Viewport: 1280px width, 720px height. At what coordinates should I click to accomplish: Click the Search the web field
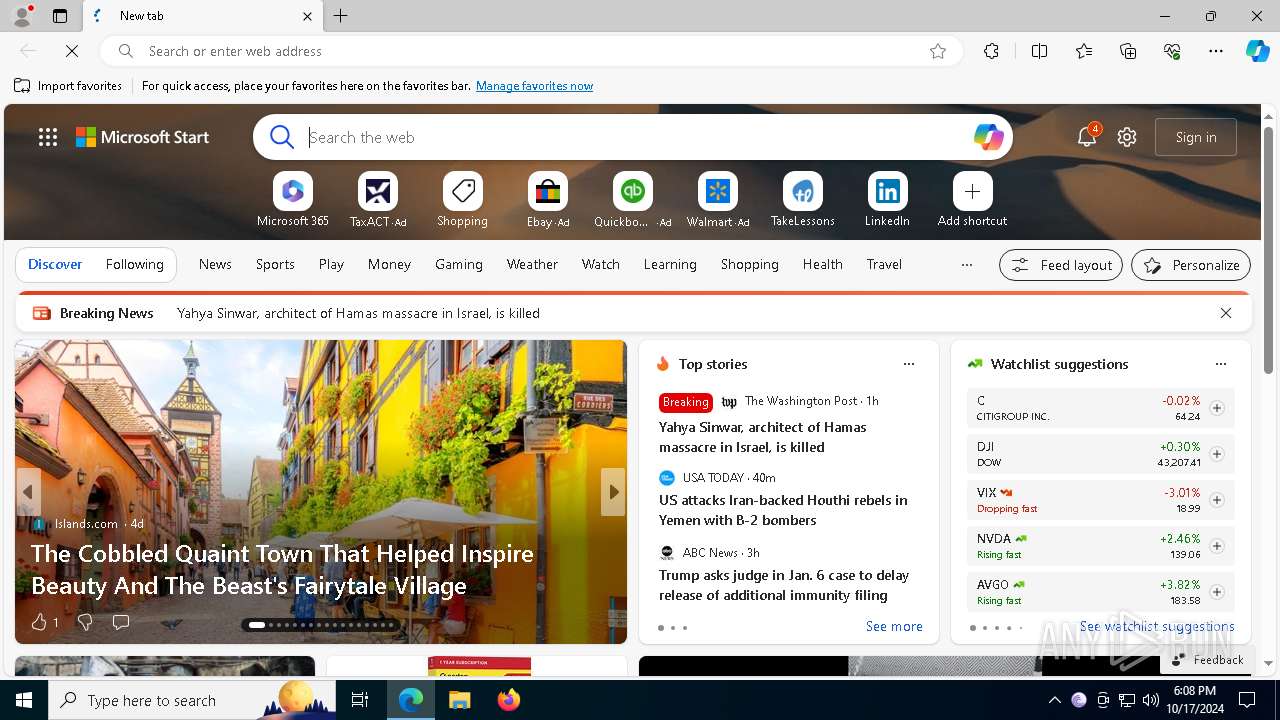[x=635, y=137]
